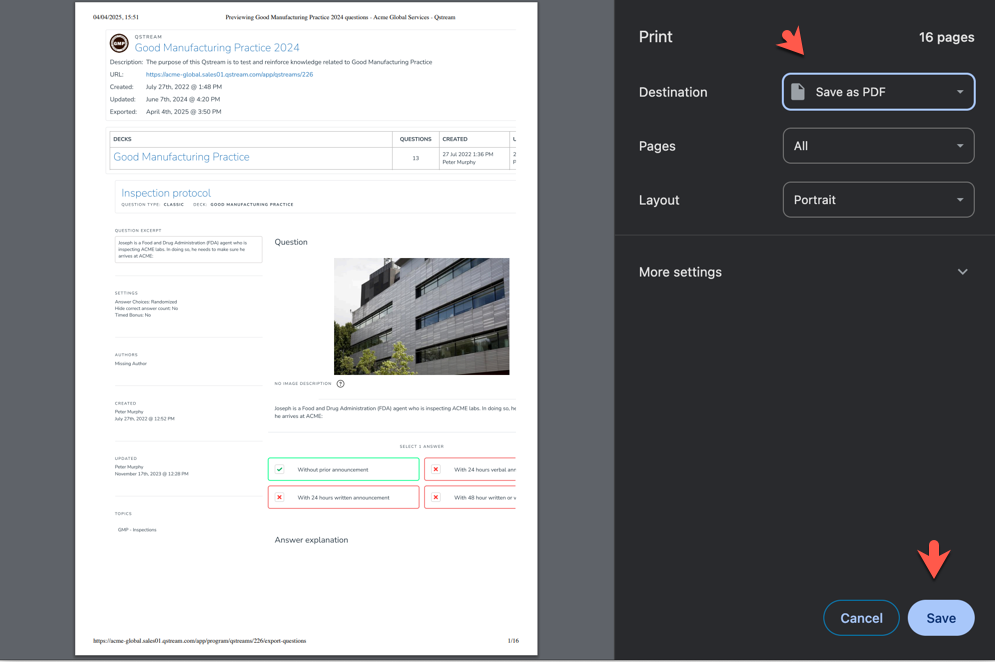Image resolution: width=995 pixels, height=662 pixels.
Task: Open the Layout dropdown set to Portrait
Action: pos(878,200)
